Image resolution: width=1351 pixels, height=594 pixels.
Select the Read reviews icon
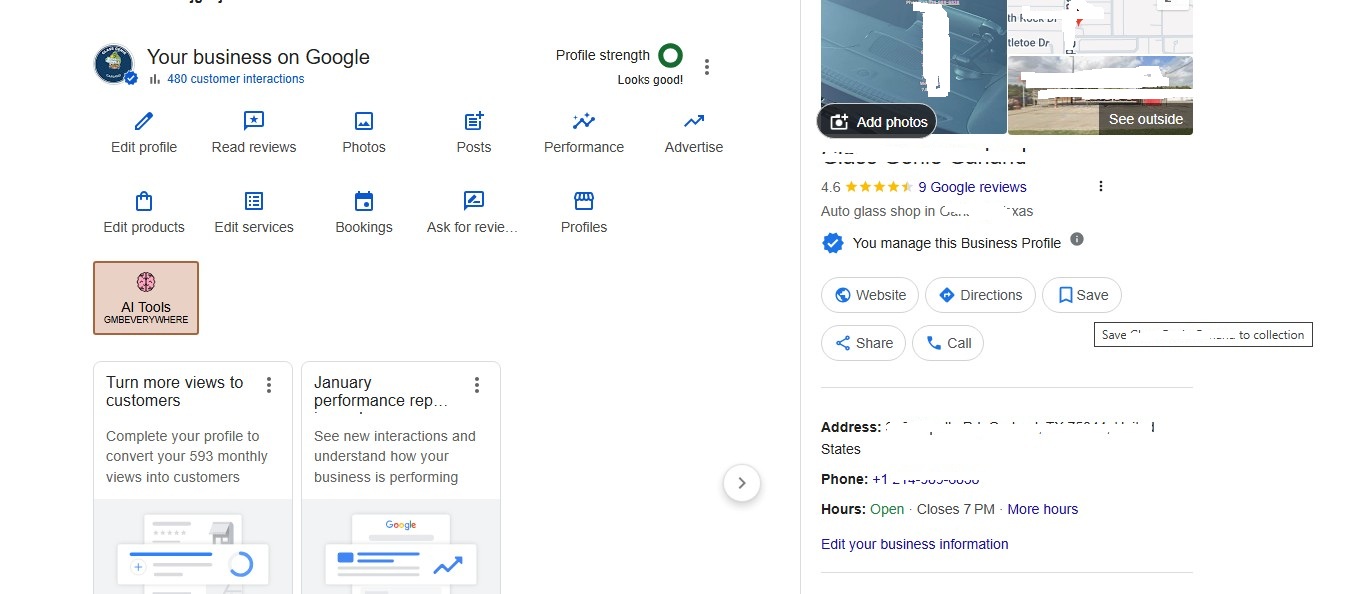254,121
